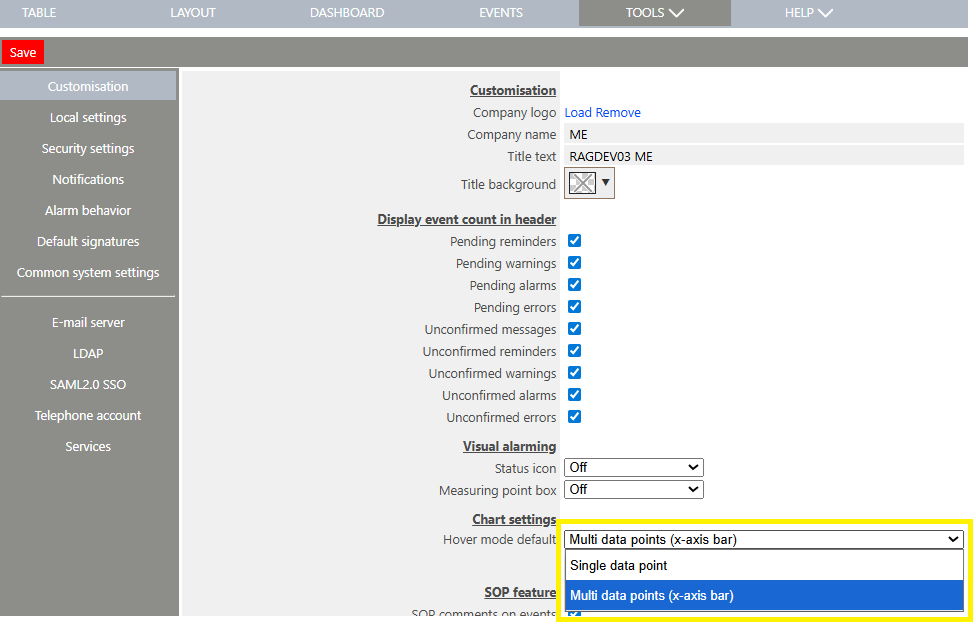
Task: Open the Measuring point box dropdown
Action: (x=634, y=490)
